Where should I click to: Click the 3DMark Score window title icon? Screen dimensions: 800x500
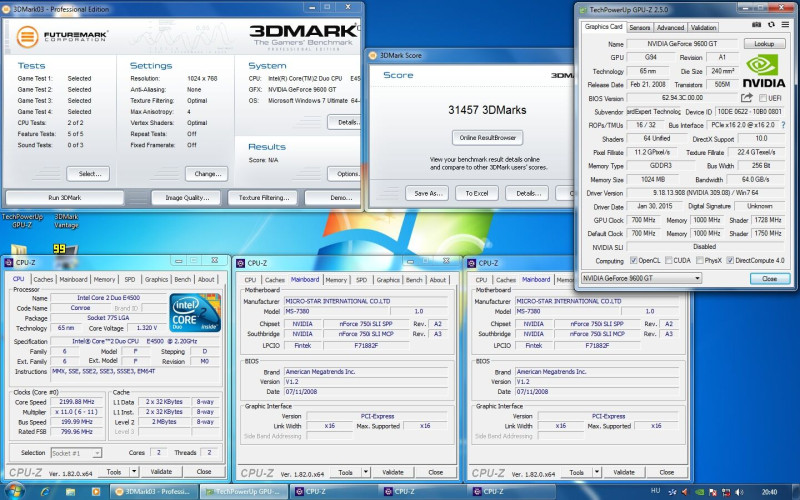click(372, 56)
